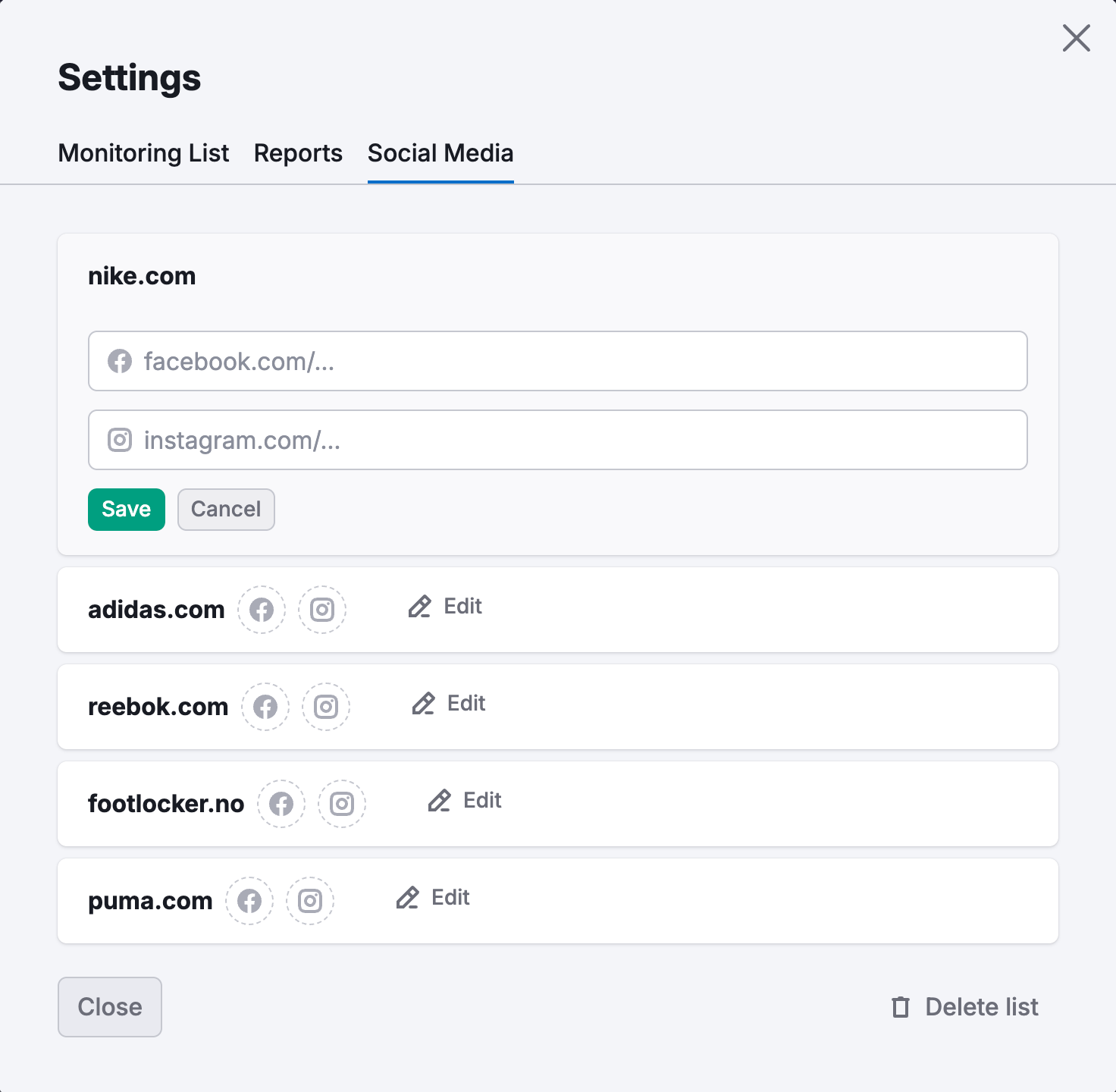Click inside the facebook.com URL input field
The width and height of the screenshot is (1116, 1092).
point(531,362)
